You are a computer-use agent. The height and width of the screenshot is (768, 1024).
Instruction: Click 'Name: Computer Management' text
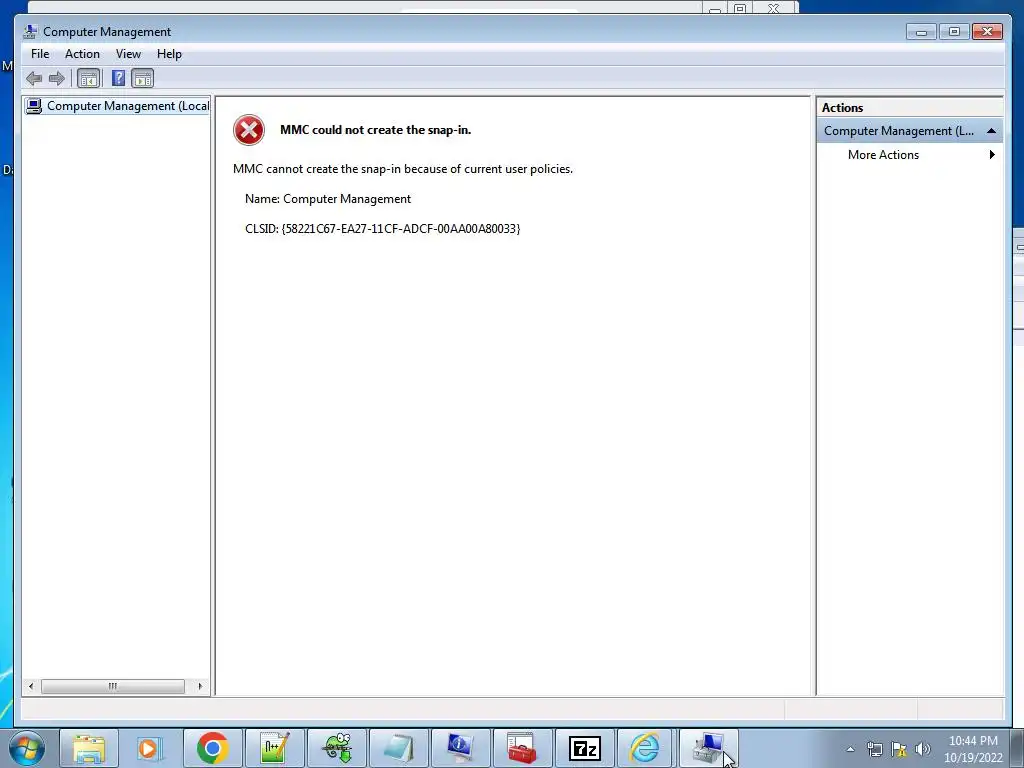(x=328, y=199)
